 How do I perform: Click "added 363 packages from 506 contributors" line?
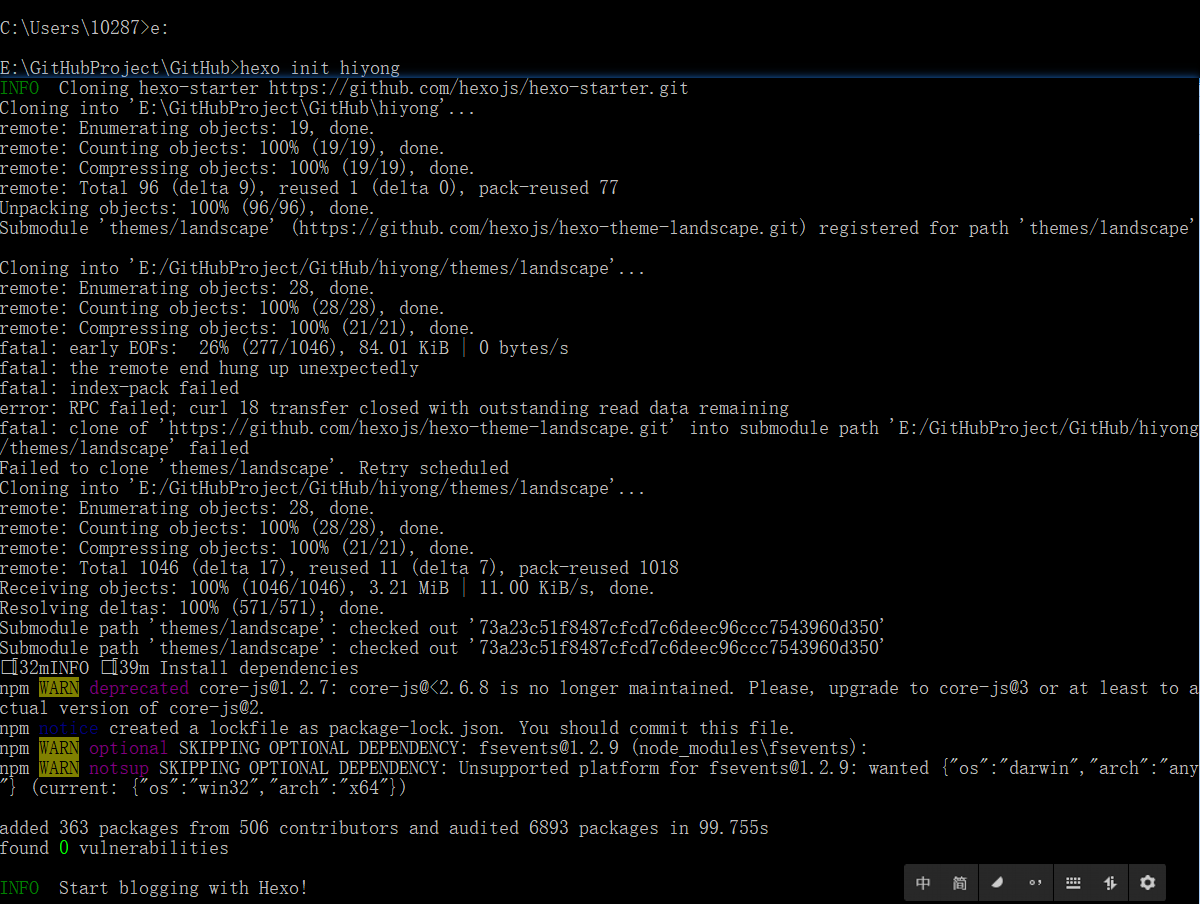coord(384,828)
